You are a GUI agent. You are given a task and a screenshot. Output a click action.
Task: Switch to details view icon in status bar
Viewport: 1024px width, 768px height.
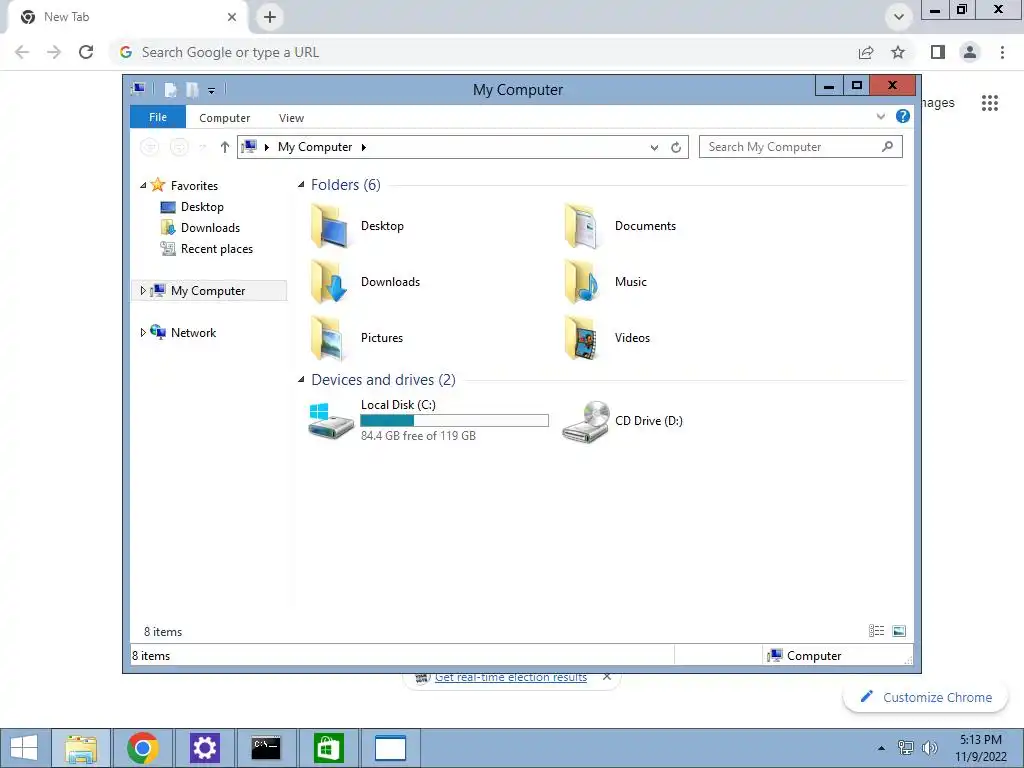click(876, 630)
